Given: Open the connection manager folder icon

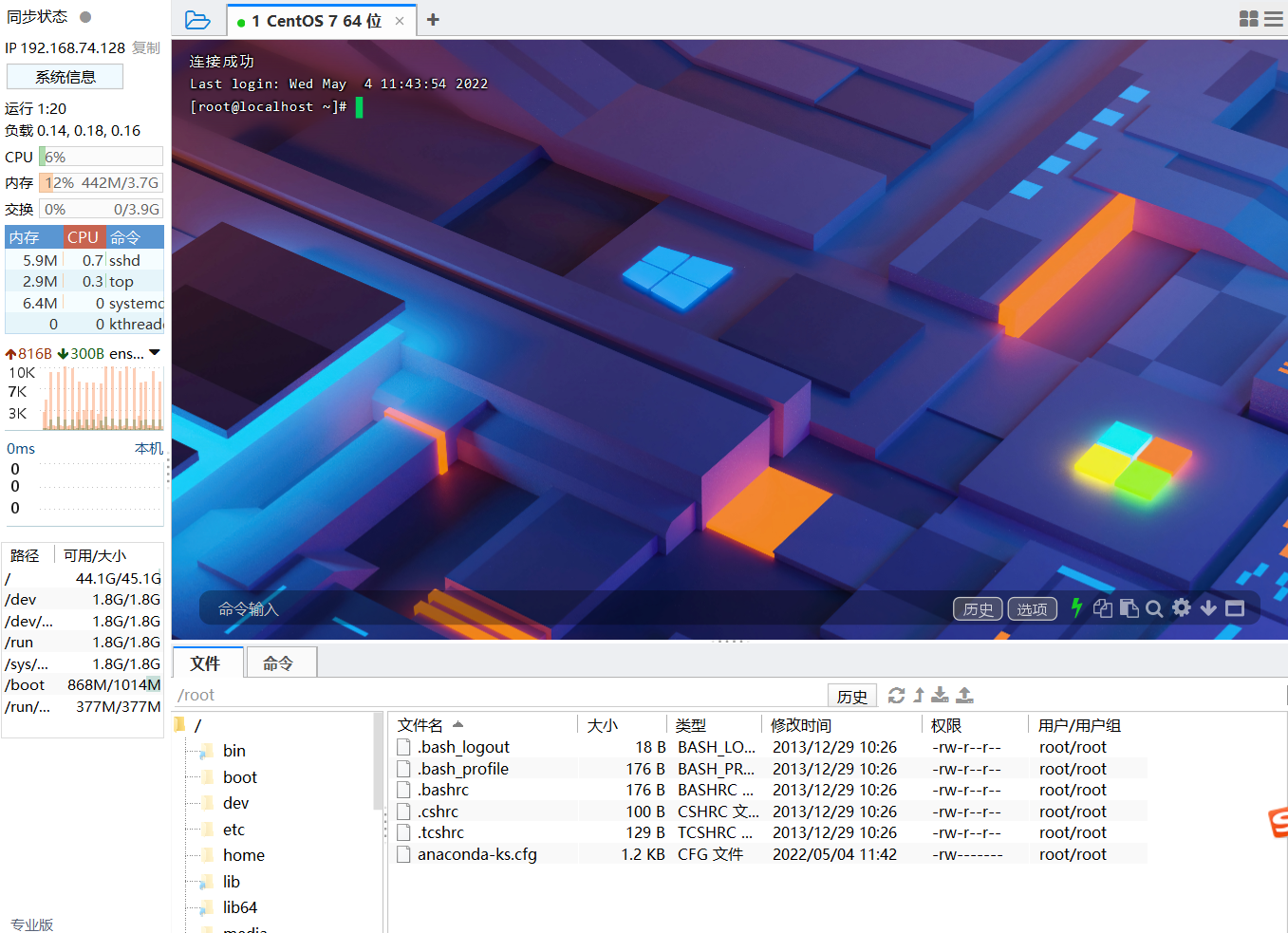Looking at the screenshot, I should (x=197, y=20).
